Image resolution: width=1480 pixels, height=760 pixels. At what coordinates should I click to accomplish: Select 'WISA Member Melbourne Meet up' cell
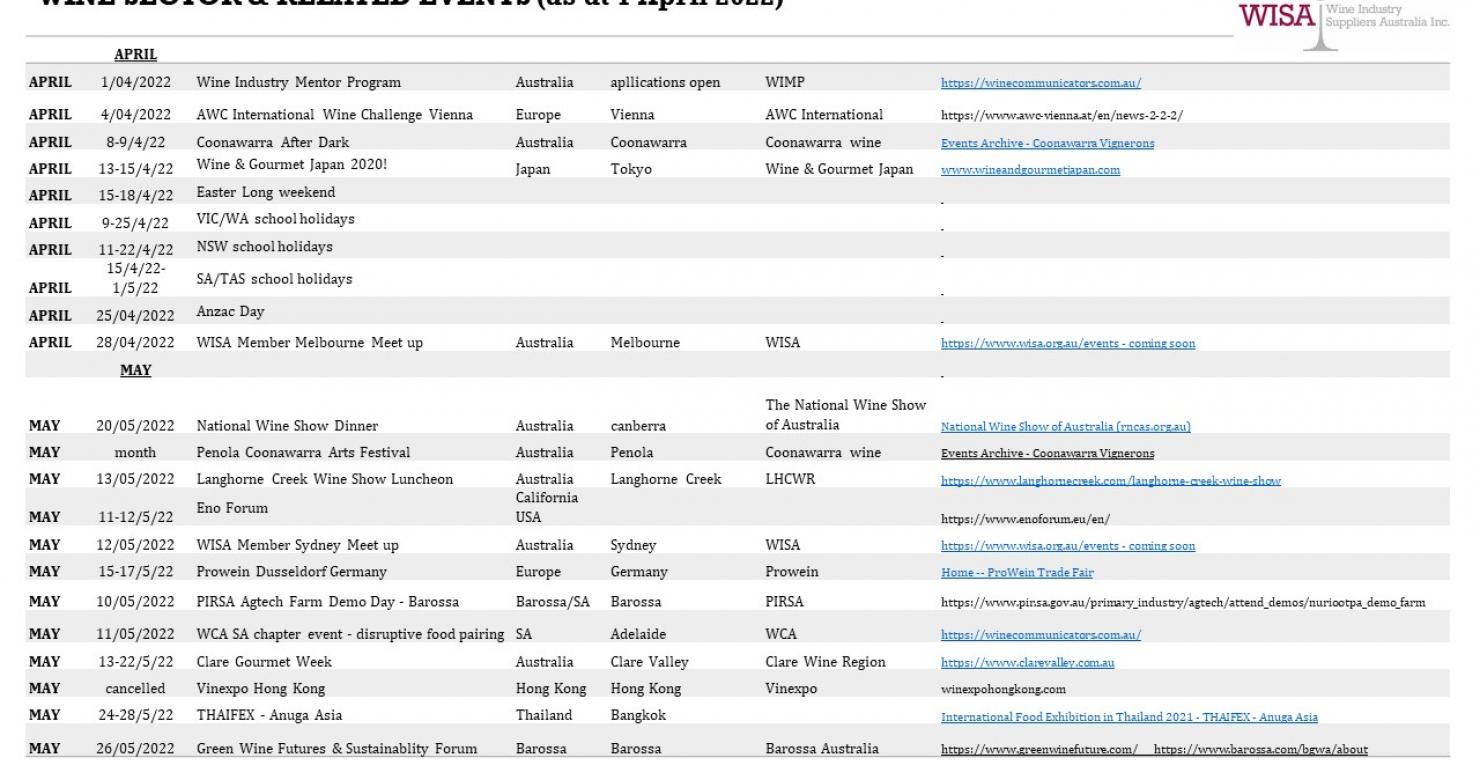pyautogui.click(x=309, y=342)
